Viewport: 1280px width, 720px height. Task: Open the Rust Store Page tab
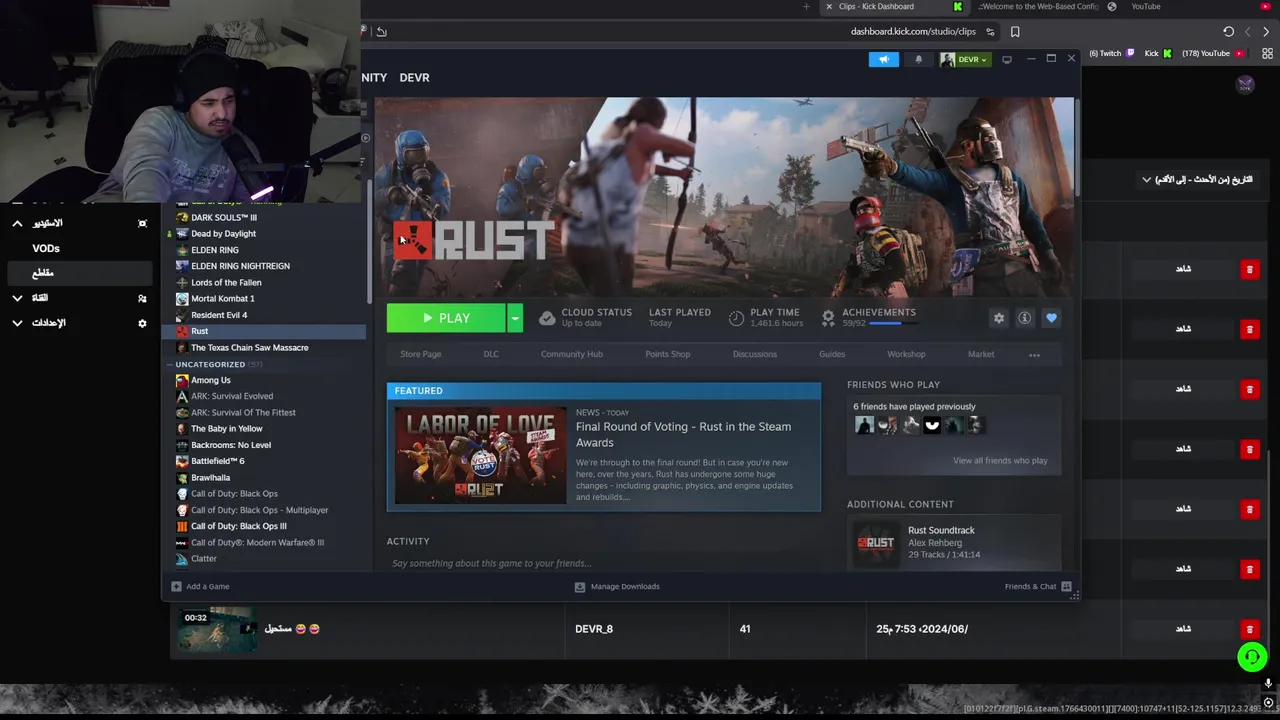click(420, 354)
